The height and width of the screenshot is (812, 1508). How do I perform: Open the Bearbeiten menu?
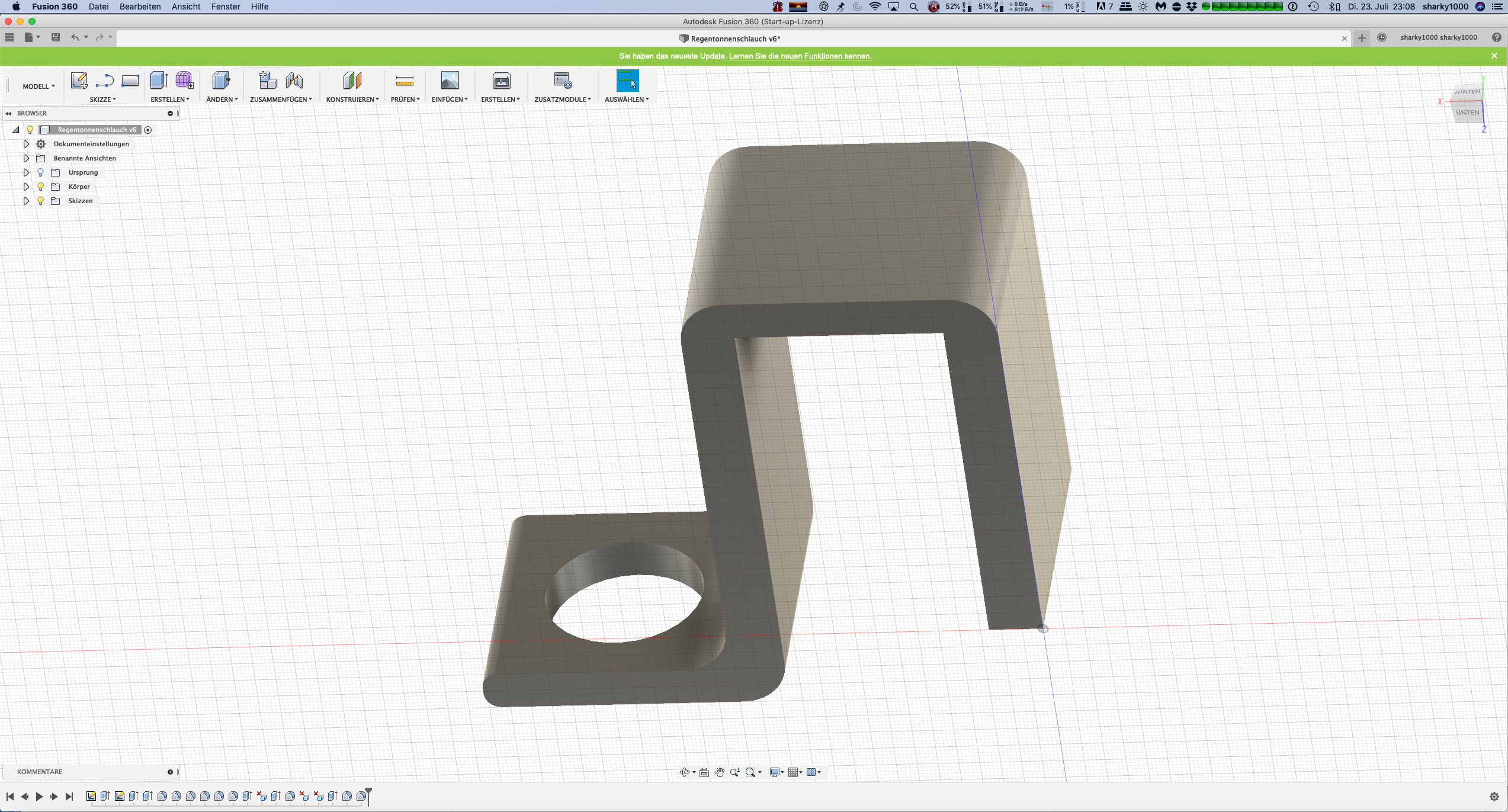(140, 7)
